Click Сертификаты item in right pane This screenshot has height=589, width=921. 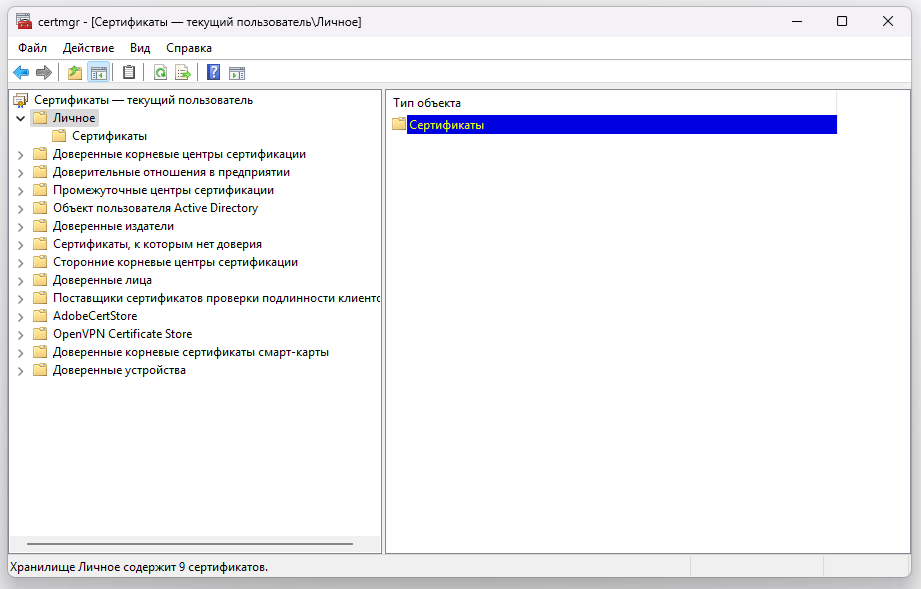coord(446,125)
